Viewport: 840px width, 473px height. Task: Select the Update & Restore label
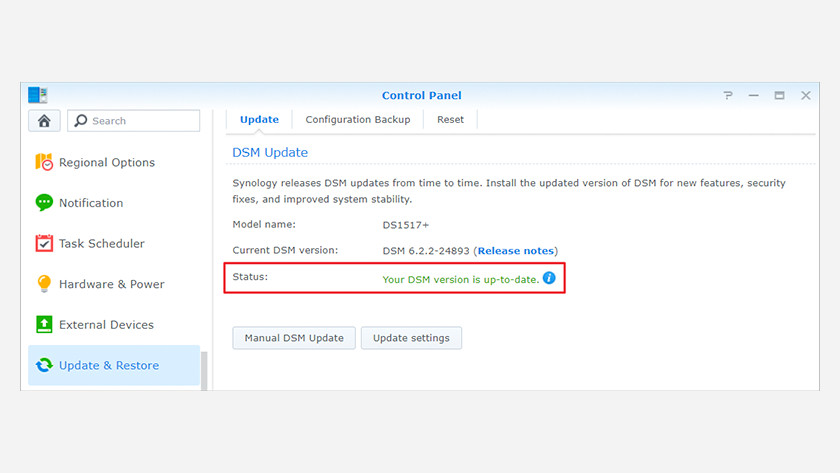pos(109,365)
